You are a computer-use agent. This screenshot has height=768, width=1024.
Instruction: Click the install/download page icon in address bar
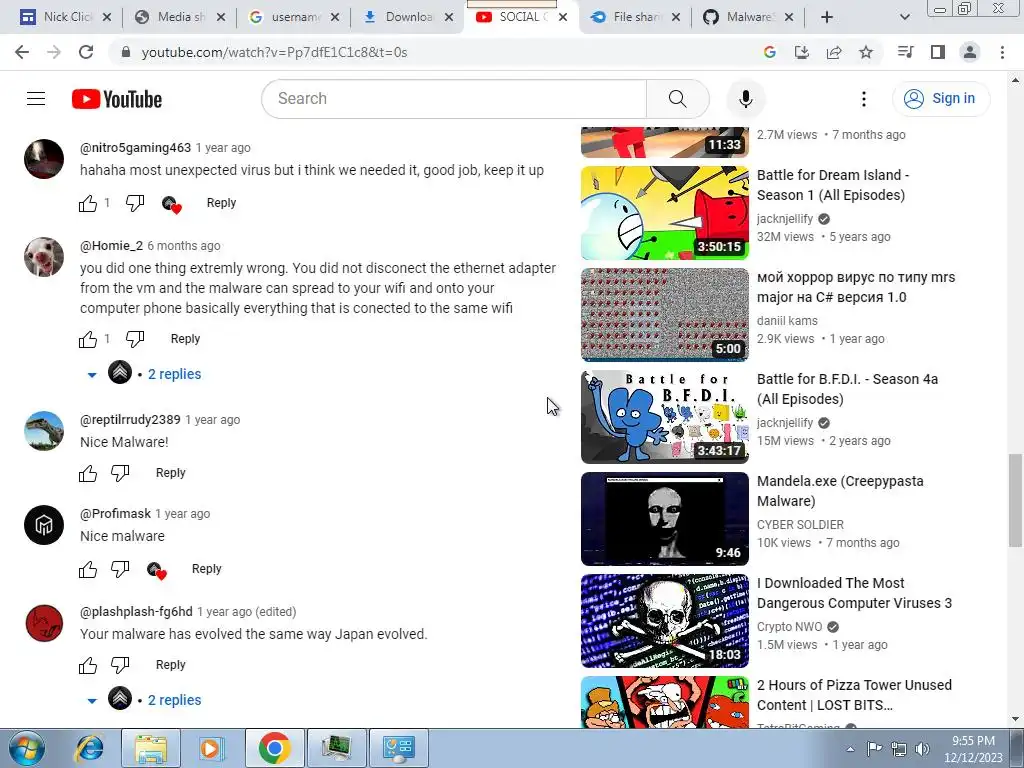[x=802, y=52]
